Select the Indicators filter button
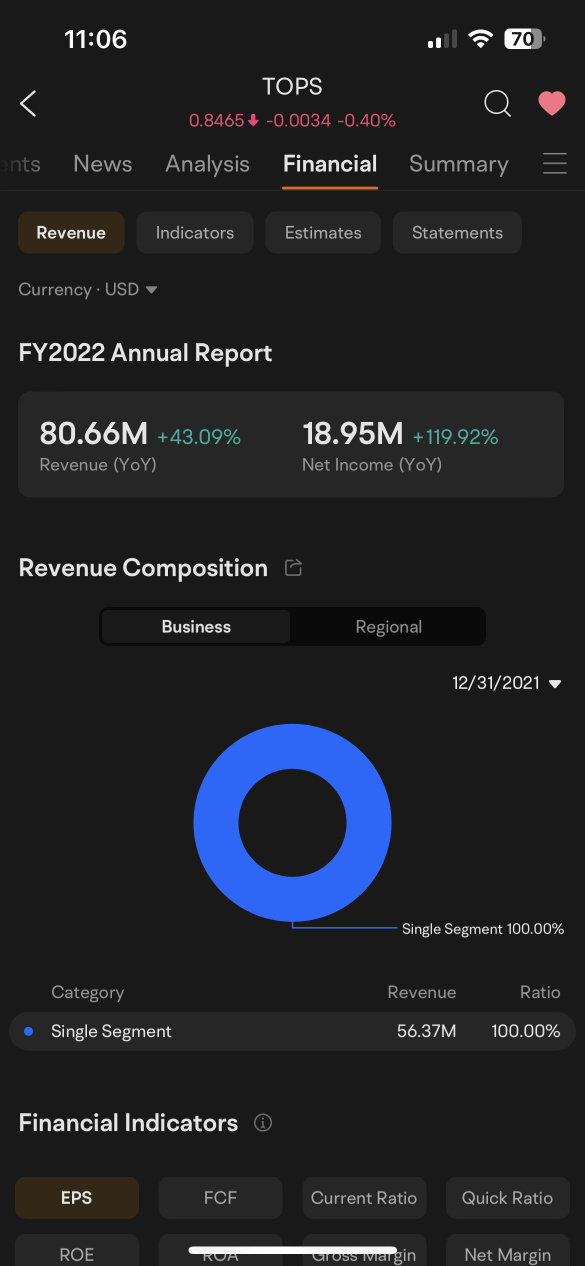Image resolution: width=585 pixels, height=1266 pixels. [x=195, y=233]
